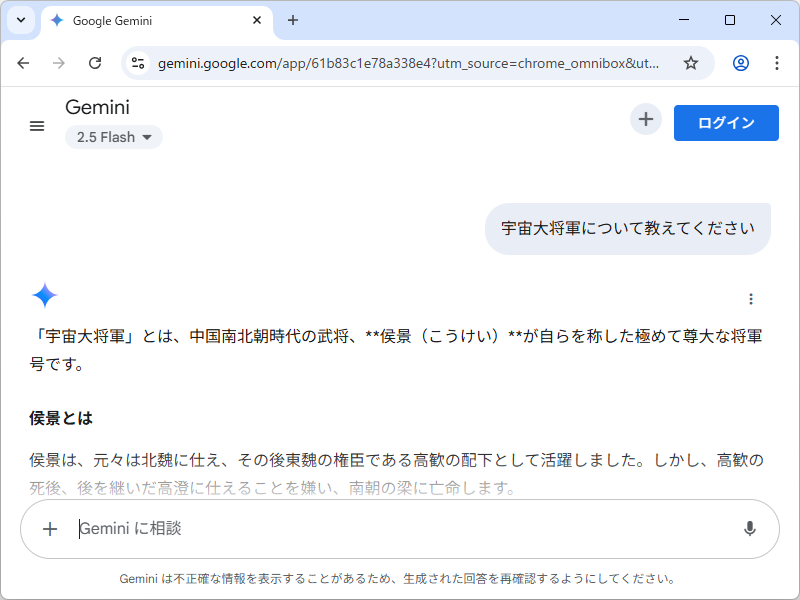Open a new browser tab

click(294, 20)
